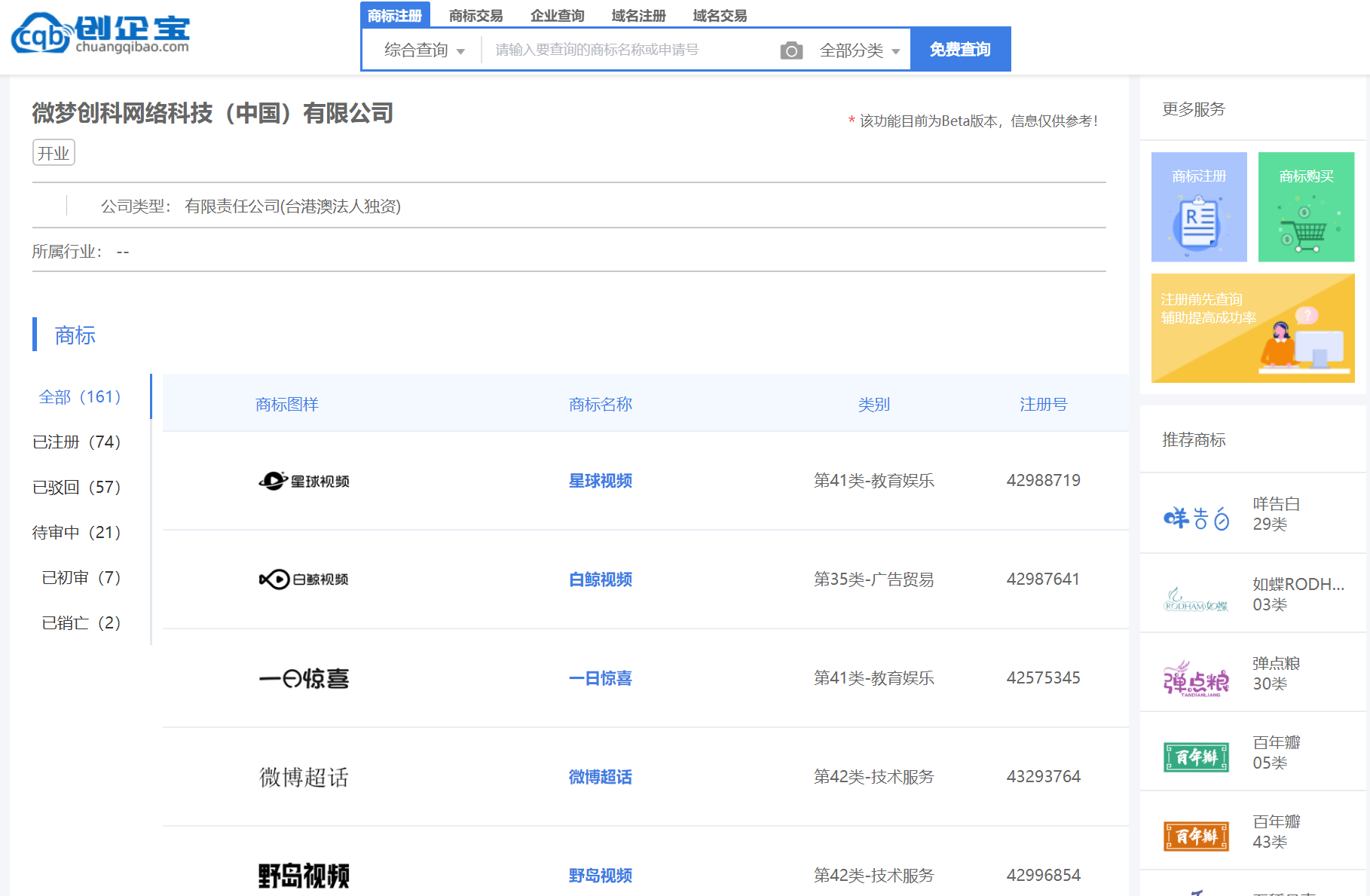Viewport: 1370px width, 896px height.
Task: Click the 弹点粮 recommended trademark logo
Action: 1196,678
